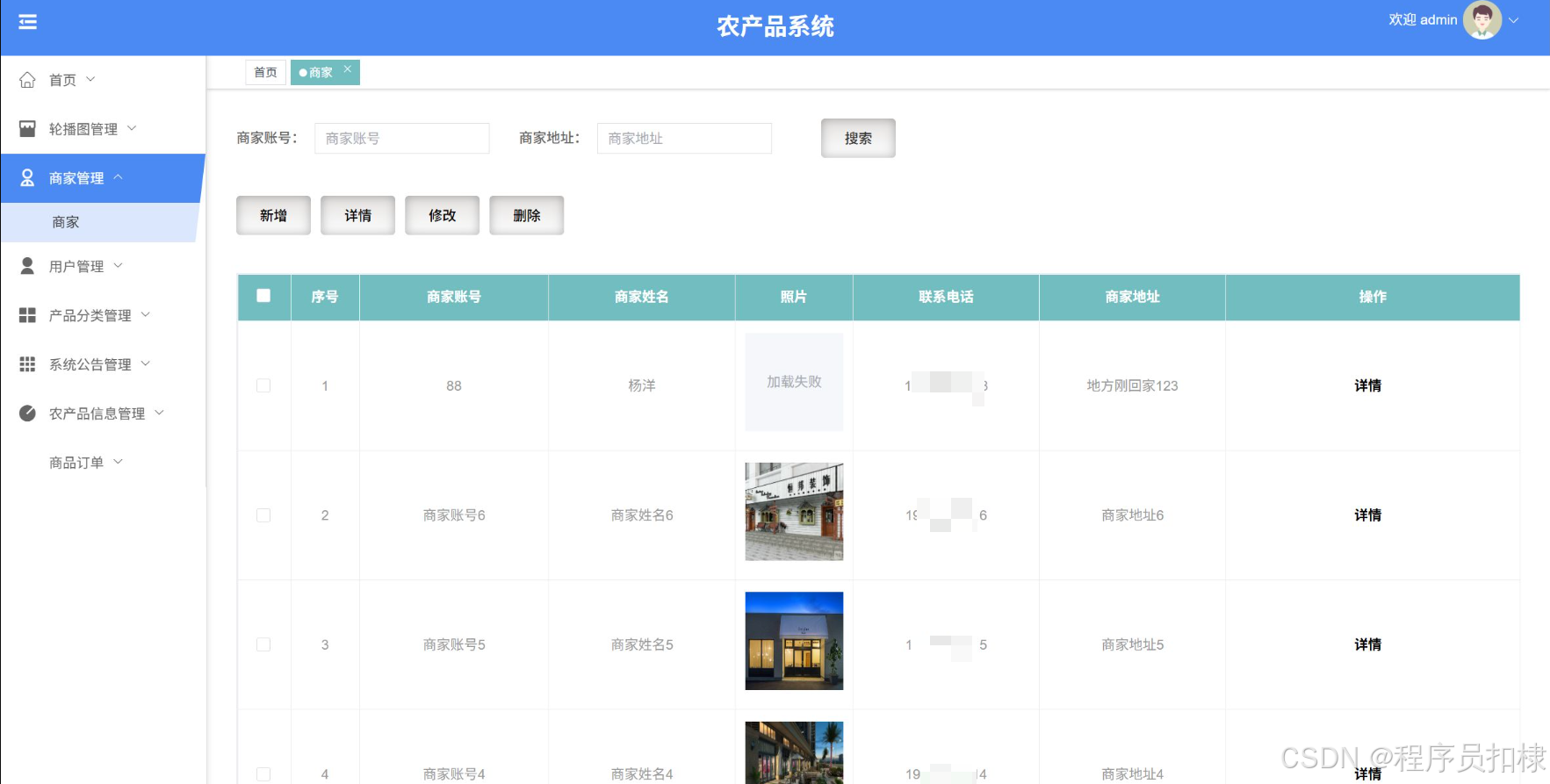Image resolution: width=1550 pixels, height=784 pixels.
Task: Expand the 轮播图管理 menu chevron
Action: [x=132, y=128]
